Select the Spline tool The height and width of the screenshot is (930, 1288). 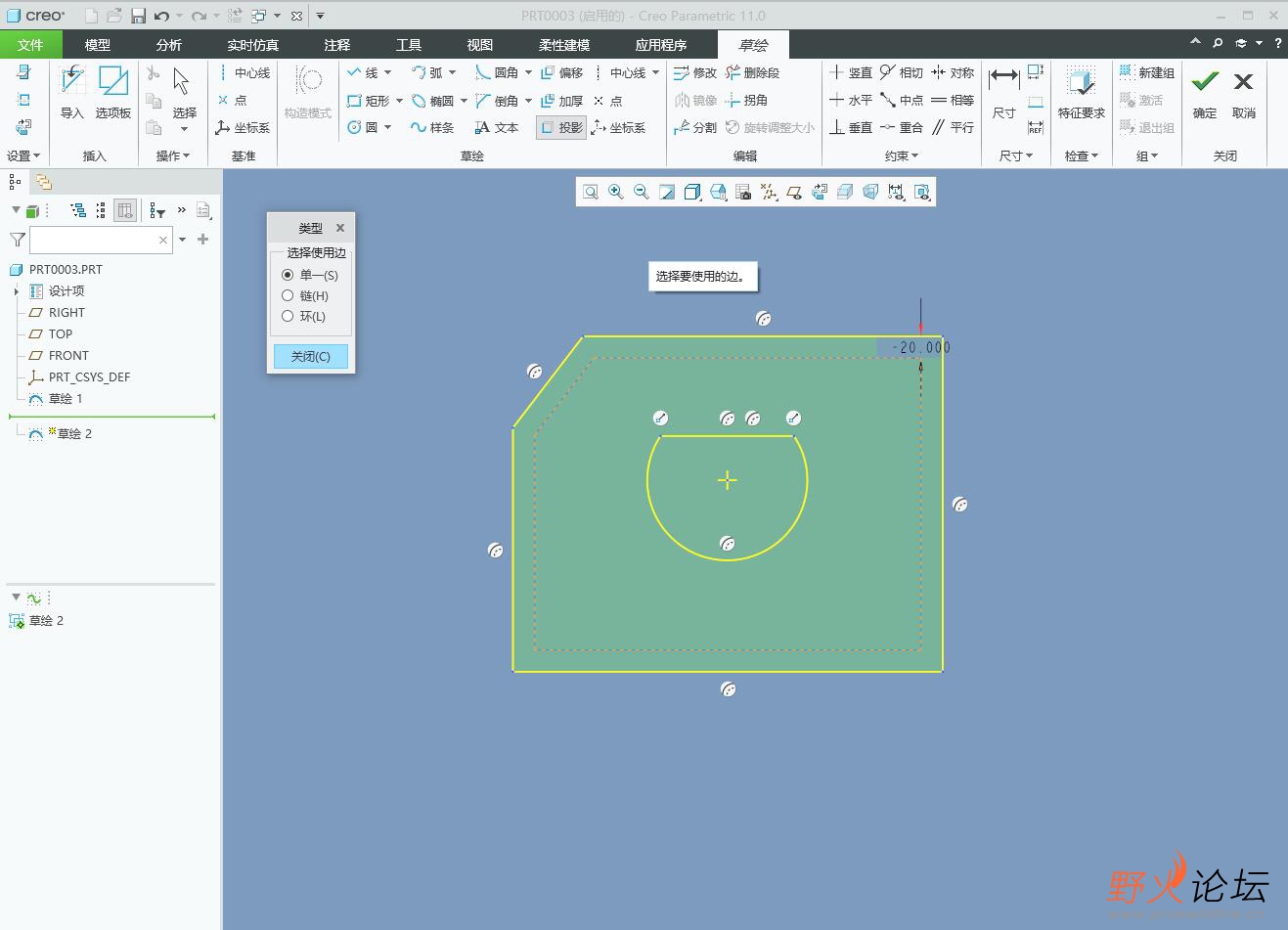(x=432, y=127)
